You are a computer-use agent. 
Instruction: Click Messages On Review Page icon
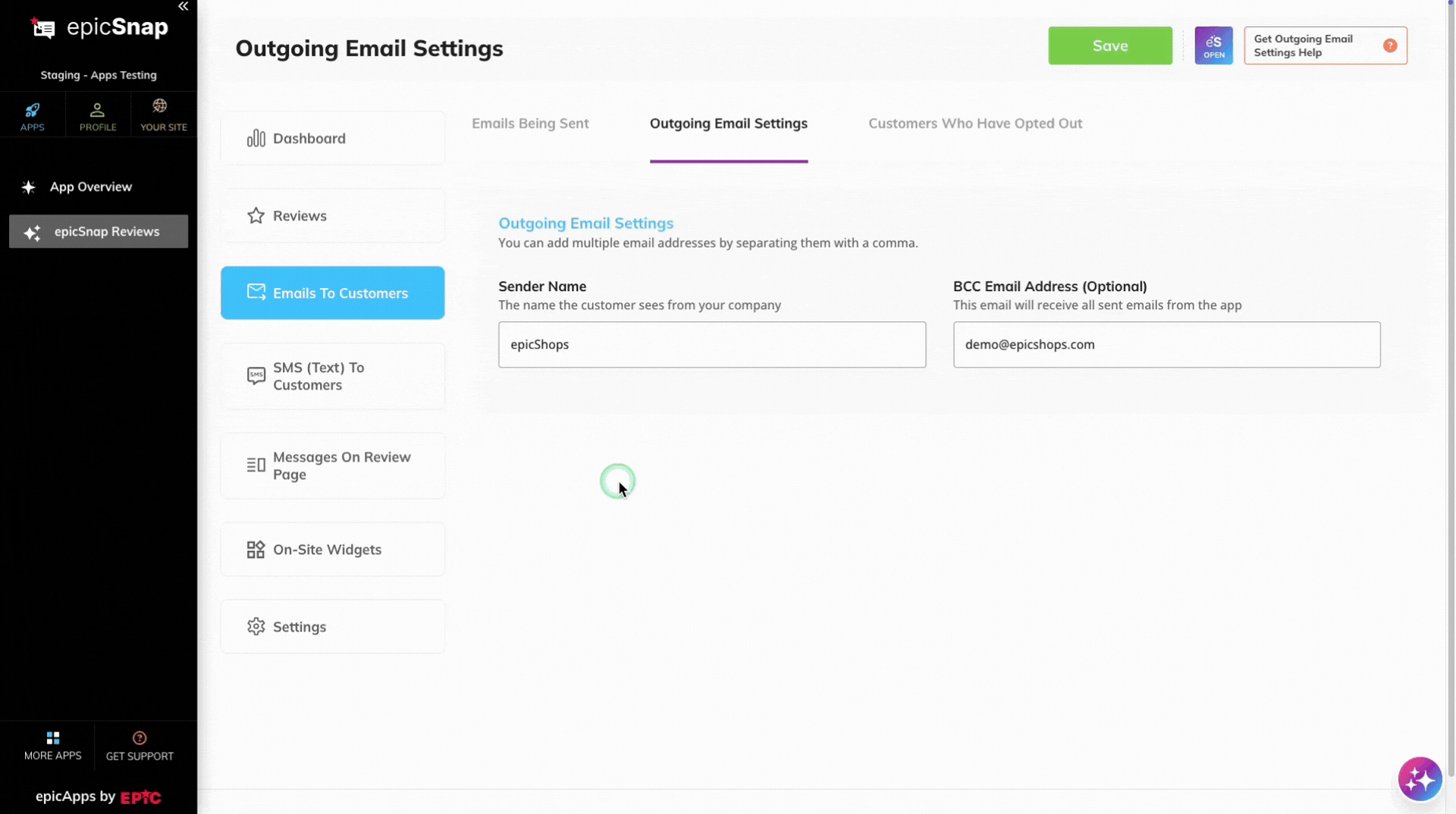click(256, 465)
